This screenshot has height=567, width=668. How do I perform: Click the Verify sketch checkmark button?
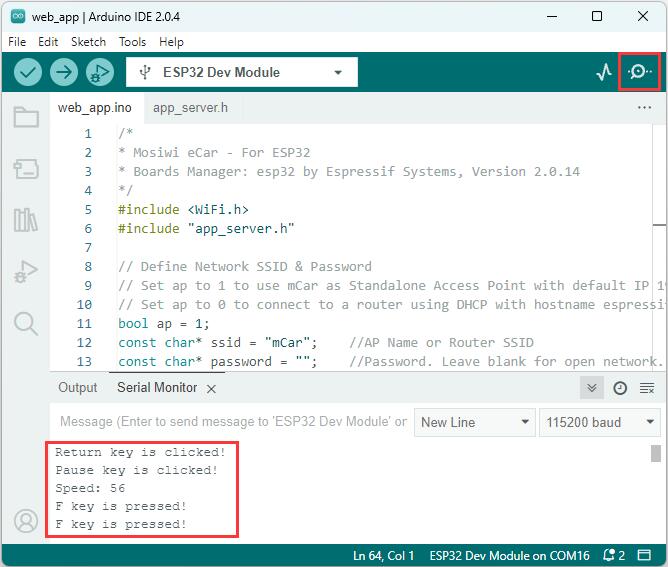pyautogui.click(x=28, y=72)
